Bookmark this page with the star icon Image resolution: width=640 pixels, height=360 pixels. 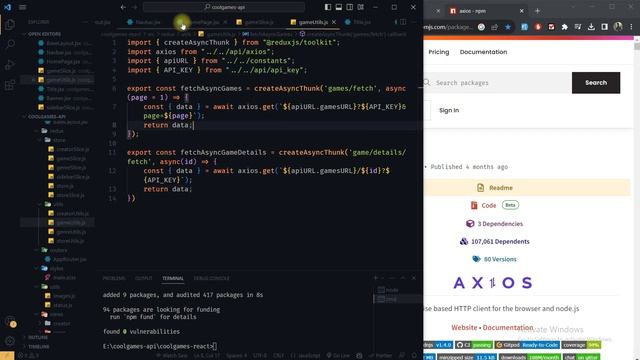[x=508, y=27]
